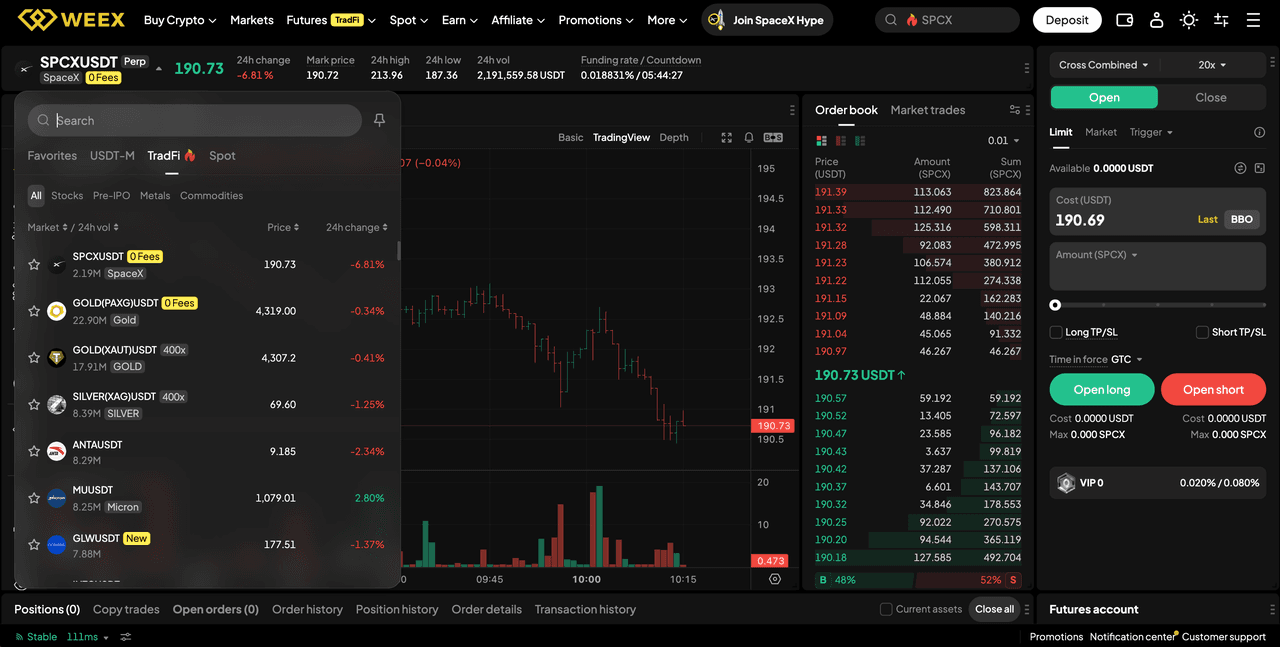Click the Open long button
Image resolution: width=1280 pixels, height=647 pixels.
click(1102, 389)
